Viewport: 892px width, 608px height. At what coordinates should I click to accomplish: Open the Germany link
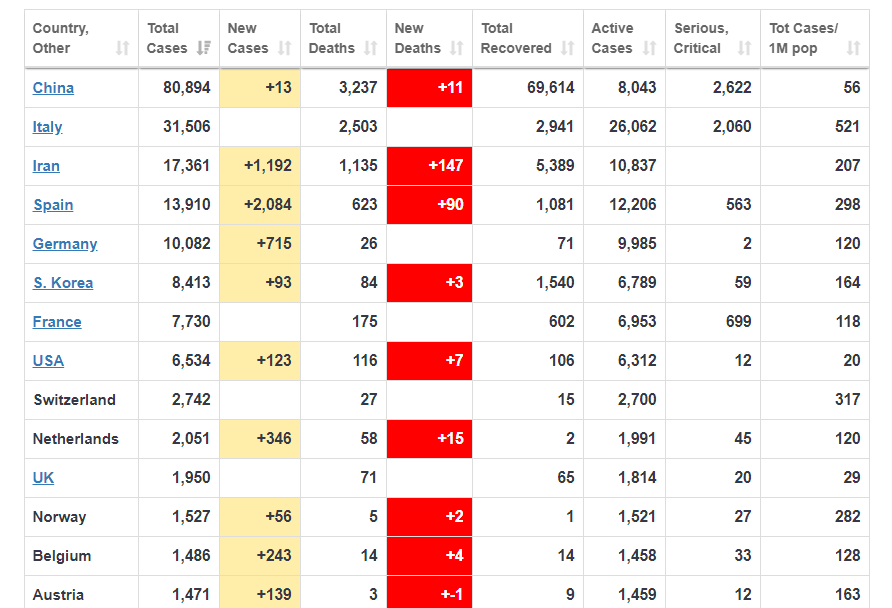pos(65,244)
